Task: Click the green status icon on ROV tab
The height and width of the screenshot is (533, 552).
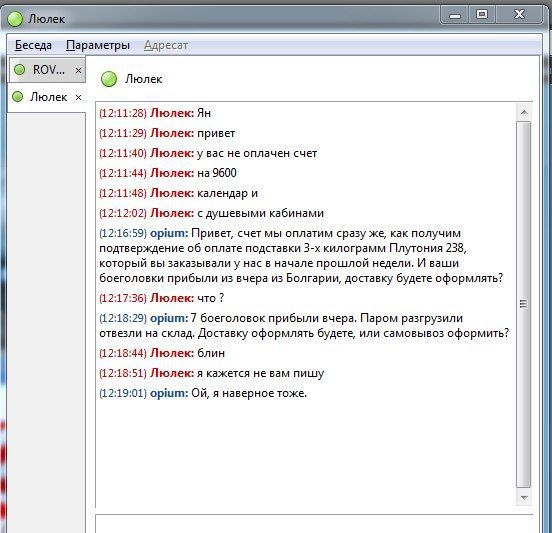Action: (x=19, y=70)
